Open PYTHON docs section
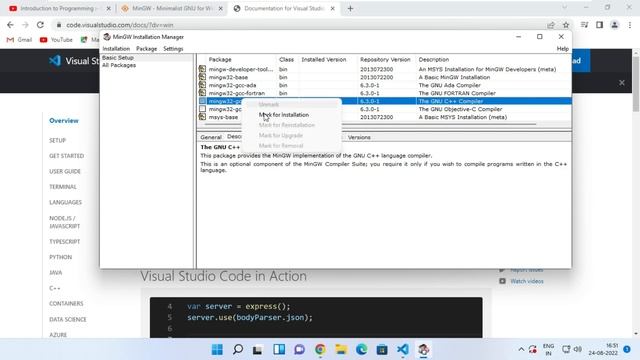This screenshot has height=360, width=640. (x=60, y=257)
